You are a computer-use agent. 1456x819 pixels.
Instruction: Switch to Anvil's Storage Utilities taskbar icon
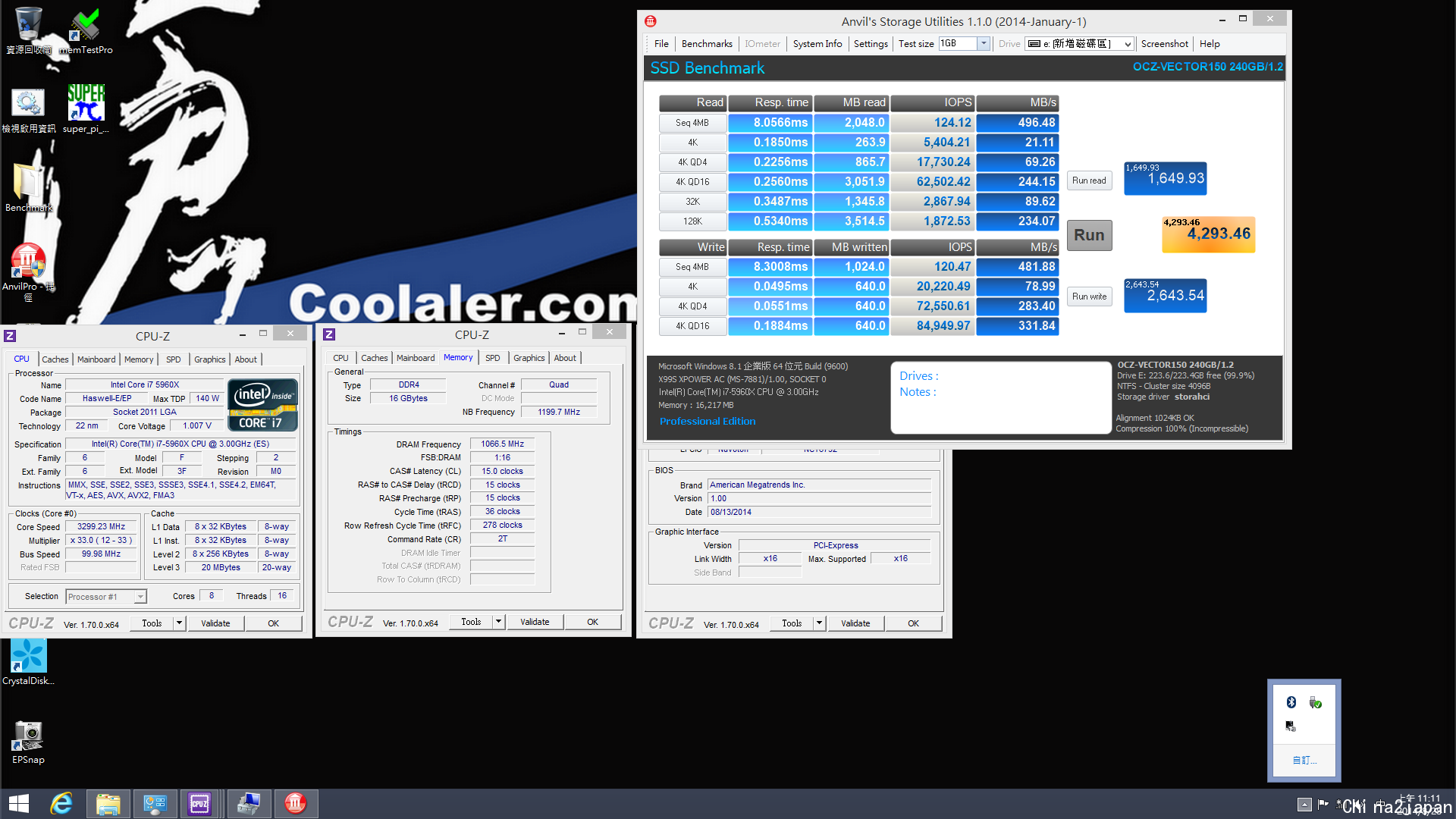pyautogui.click(x=296, y=804)
